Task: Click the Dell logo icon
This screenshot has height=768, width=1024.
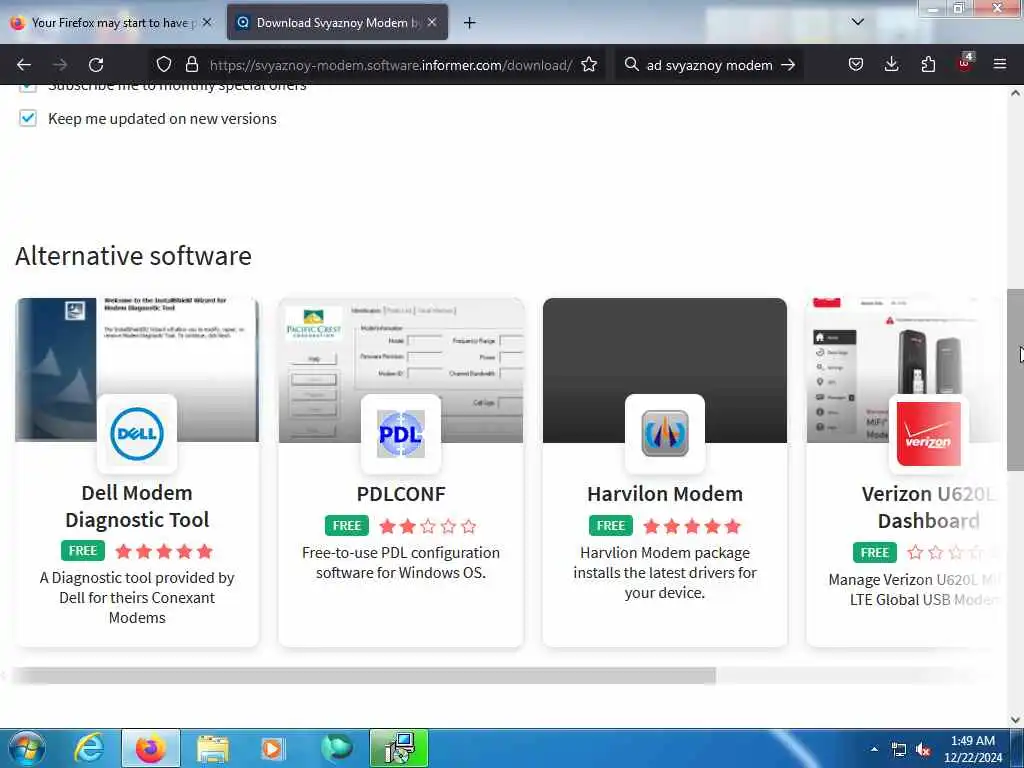Action: click(137, 434)
